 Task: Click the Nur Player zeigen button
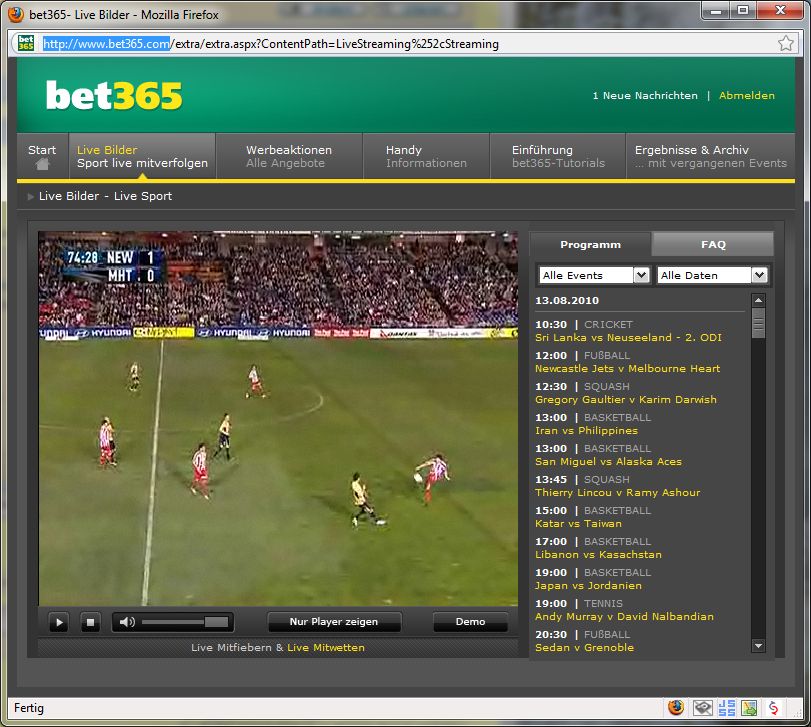pyautogui.click(x=334, y=622)
